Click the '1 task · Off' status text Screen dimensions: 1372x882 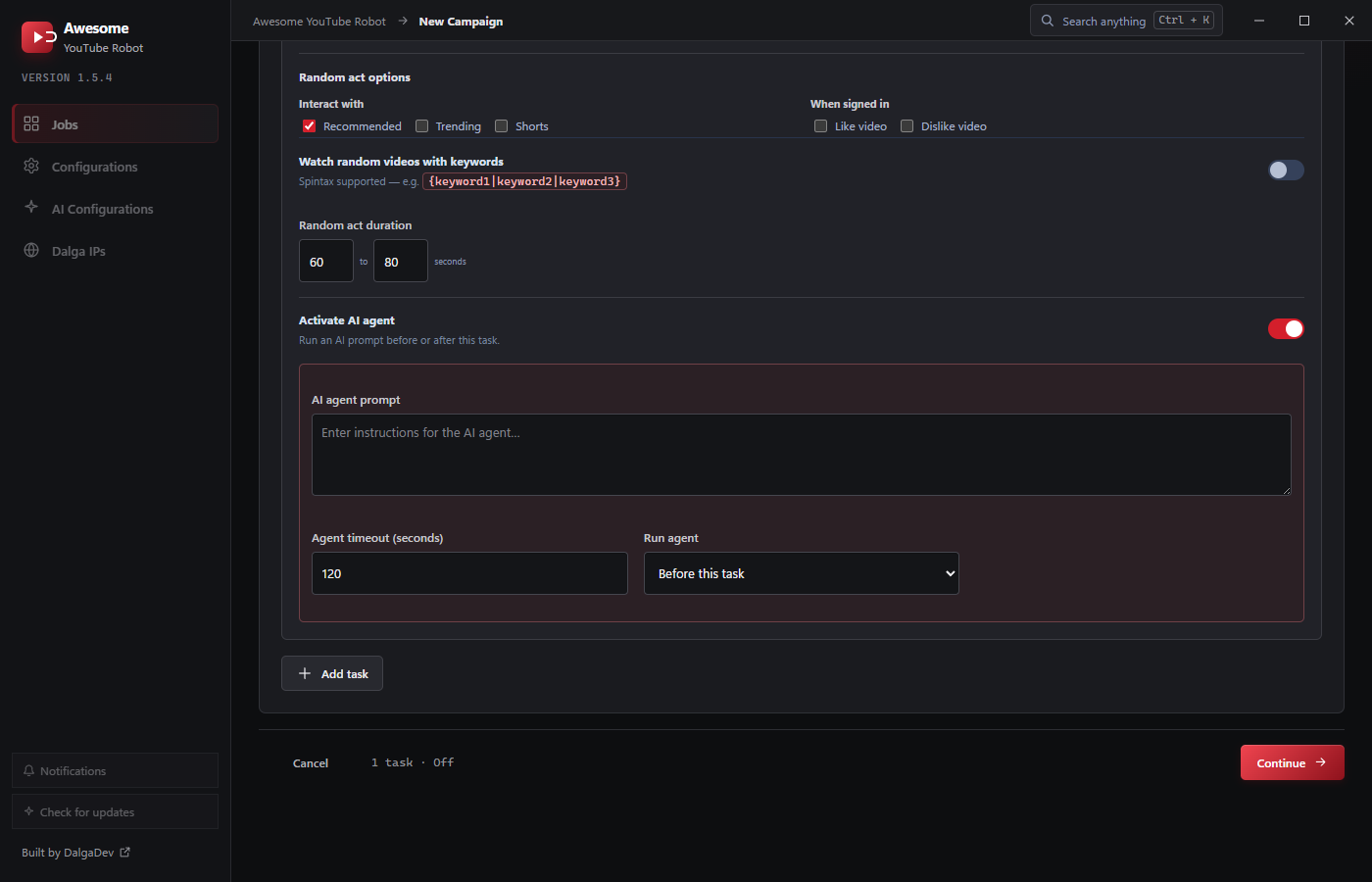tap(413, 762)
